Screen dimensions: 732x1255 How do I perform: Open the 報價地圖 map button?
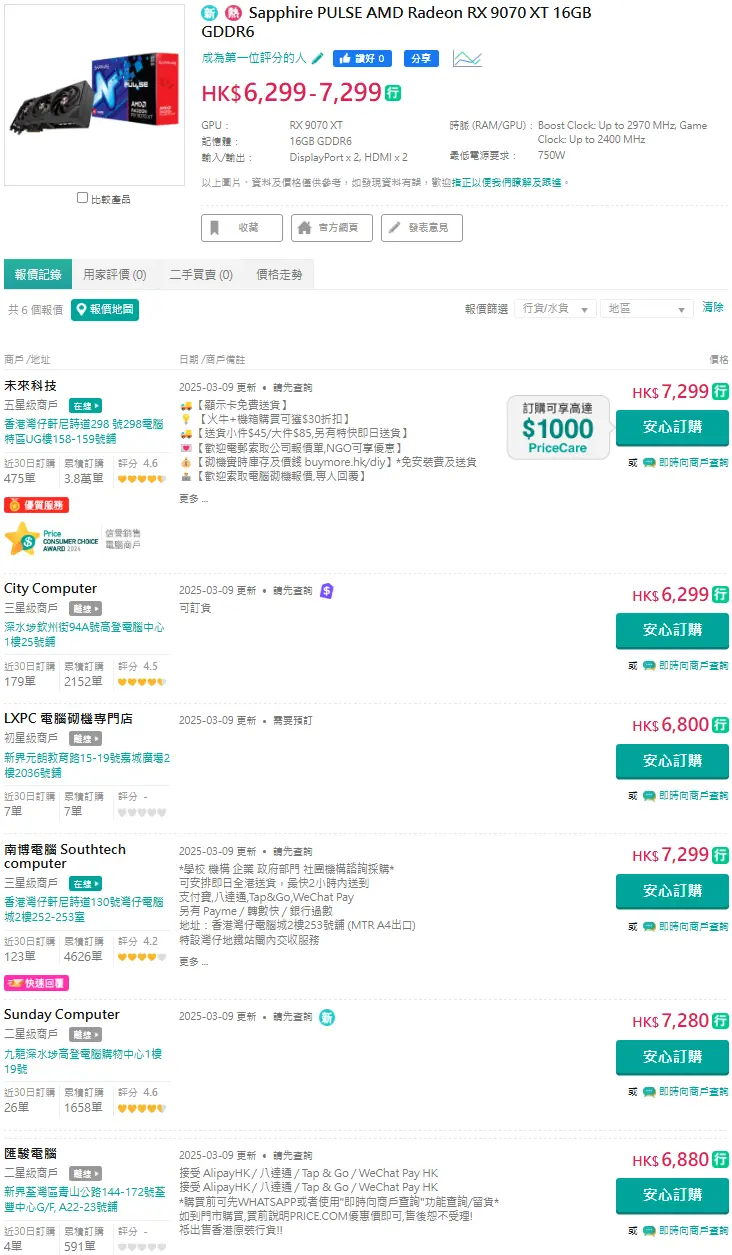(105, 309)
